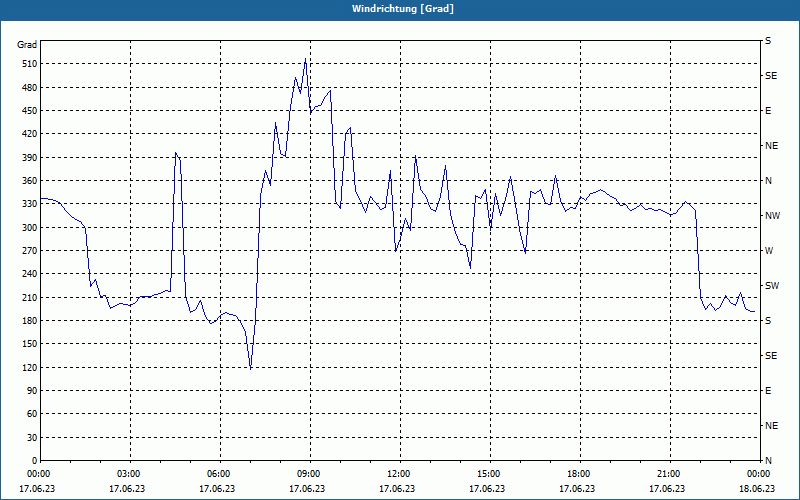
Task: Select the 17.06.23 date under 03:00
Action: click(127, 489)
